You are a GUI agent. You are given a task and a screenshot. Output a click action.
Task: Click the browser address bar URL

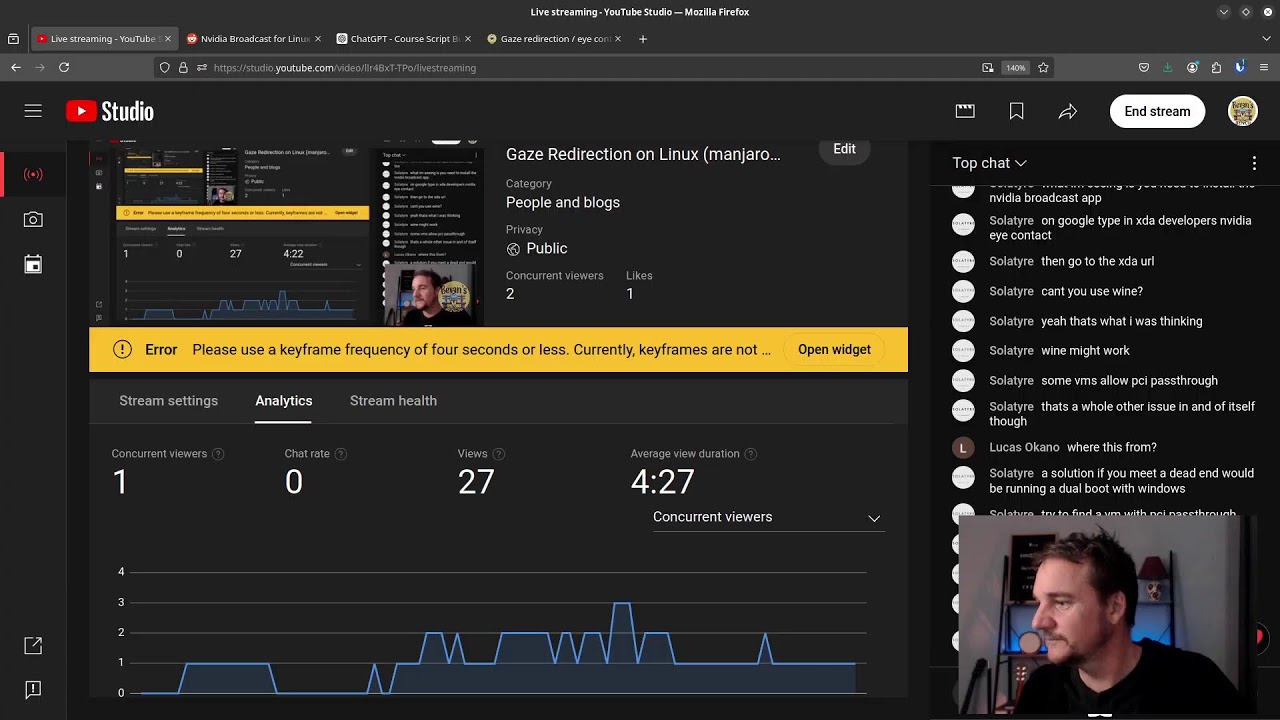(x=345, y=68)
